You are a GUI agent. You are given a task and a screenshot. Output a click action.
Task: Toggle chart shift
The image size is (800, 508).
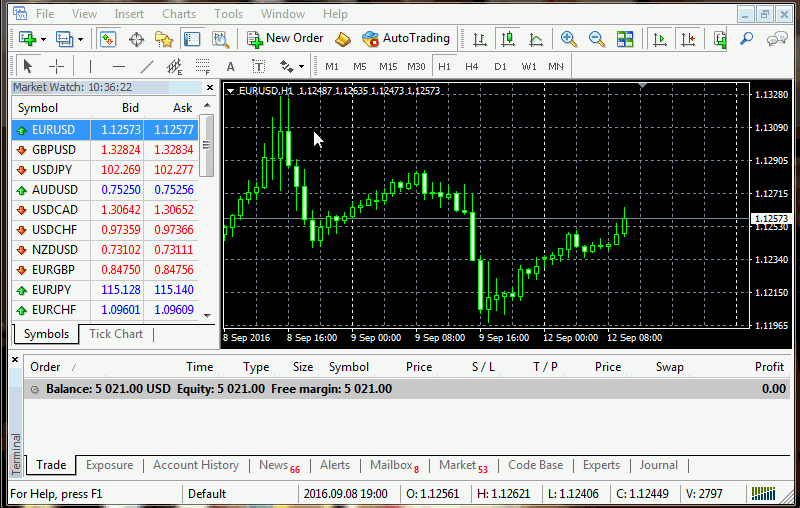click(x=688, y=39)
